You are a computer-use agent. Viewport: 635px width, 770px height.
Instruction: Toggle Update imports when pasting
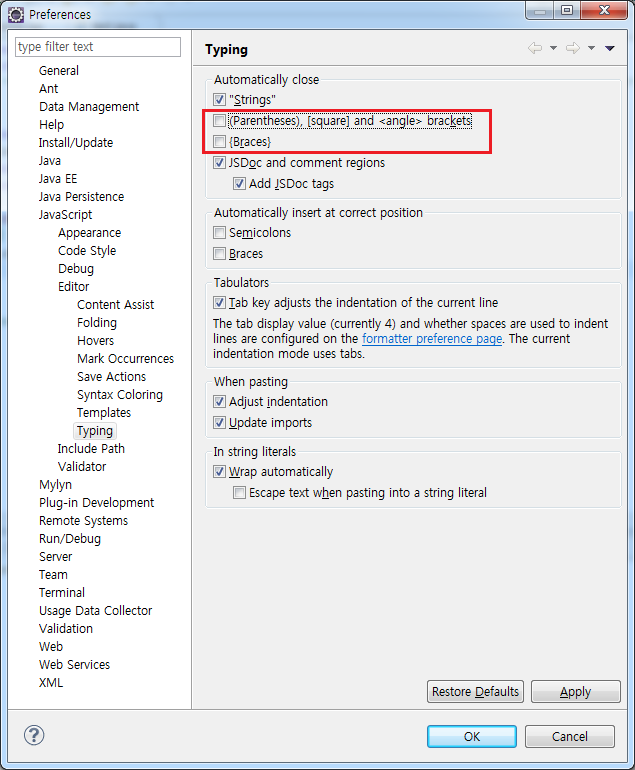pos(220,423)
